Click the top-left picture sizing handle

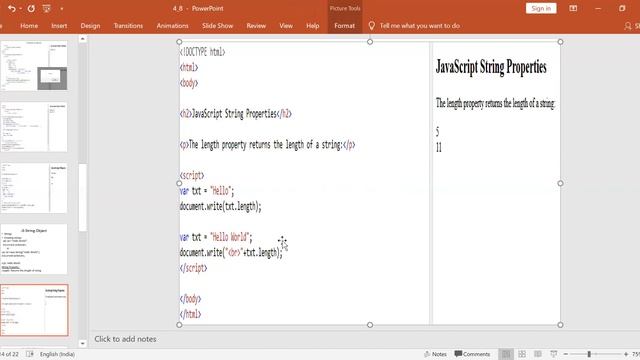coord(179,42)
